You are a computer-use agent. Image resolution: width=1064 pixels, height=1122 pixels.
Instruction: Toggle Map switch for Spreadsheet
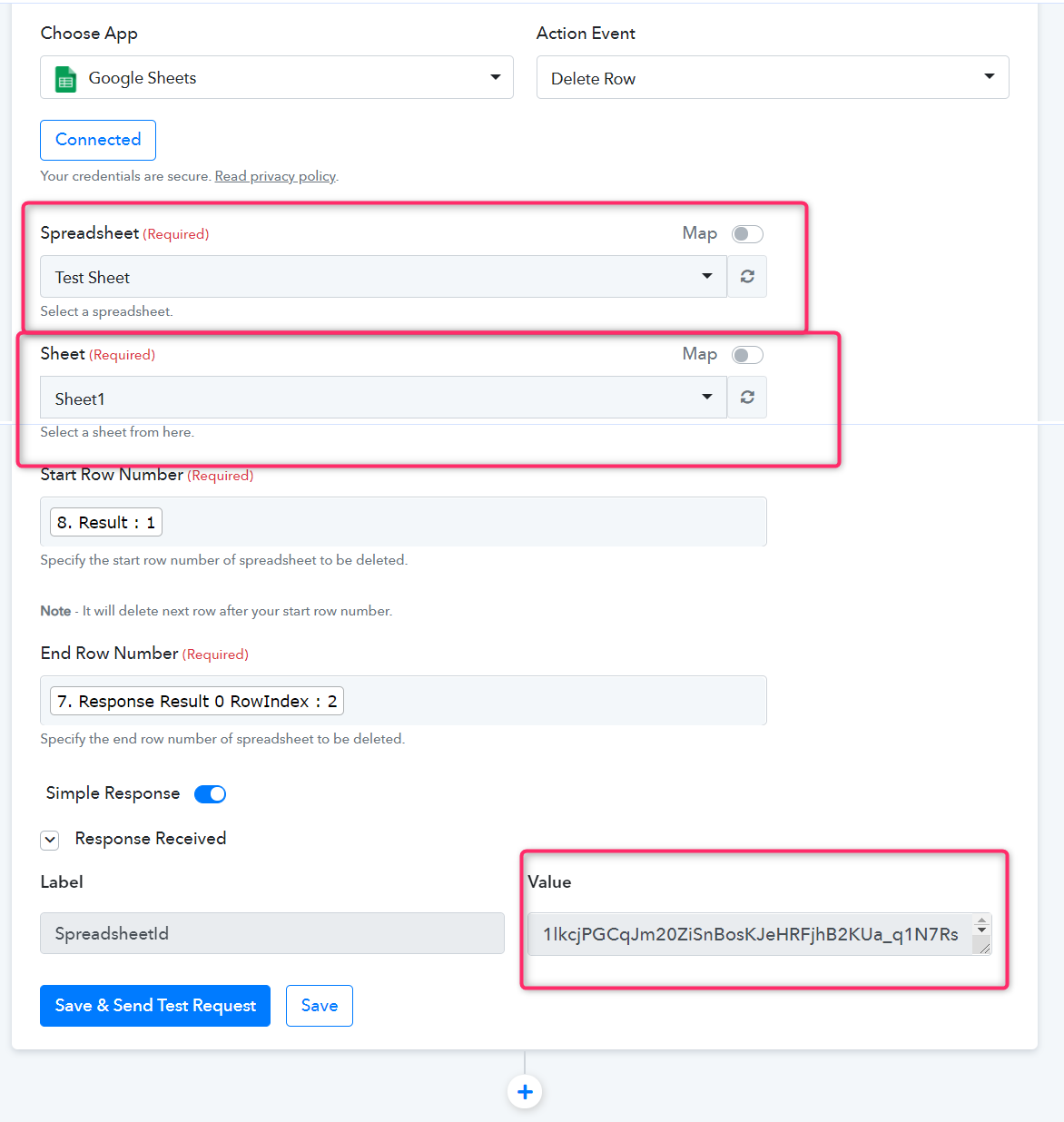tap(748, 234)
